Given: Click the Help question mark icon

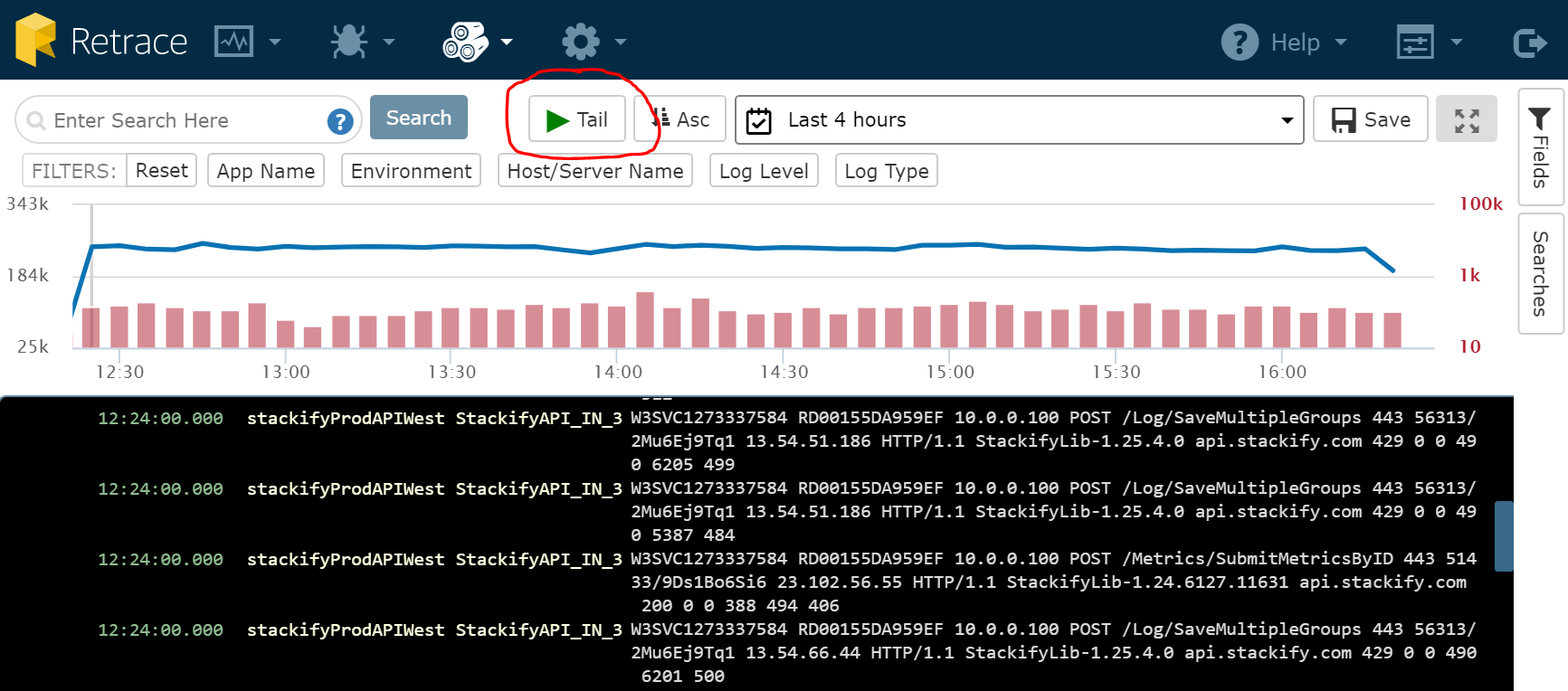Looking at the screenshot, I should click(x=1240, y=42).
